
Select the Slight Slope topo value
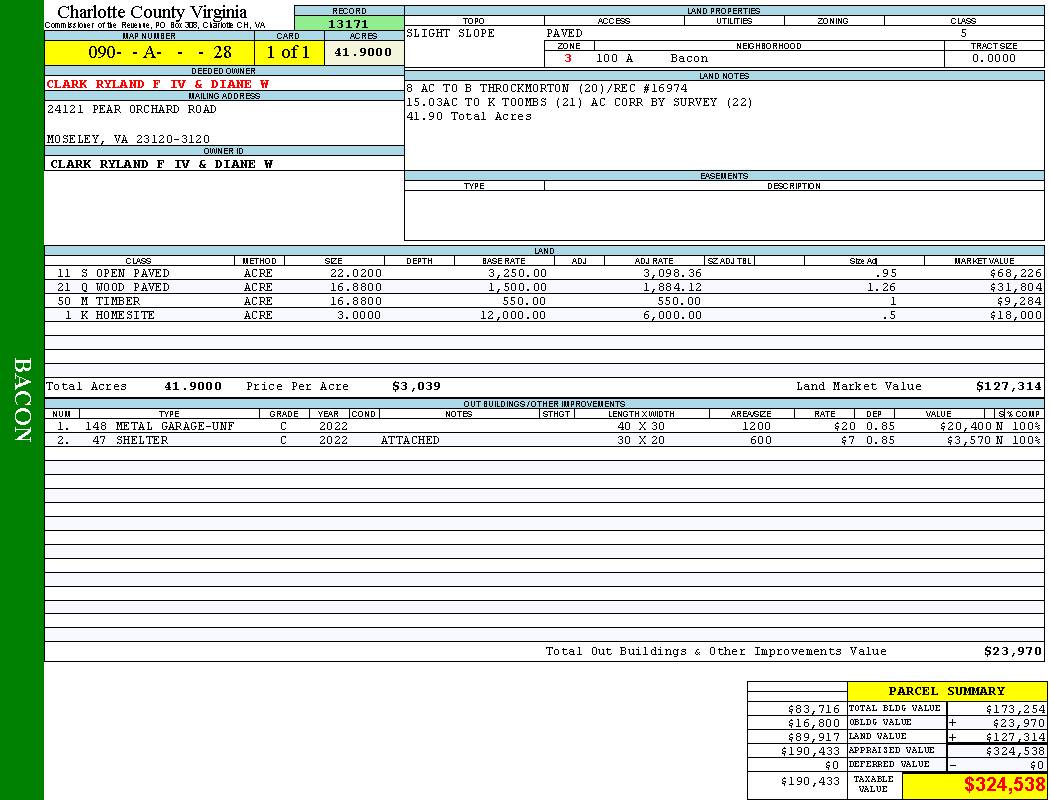450,33
